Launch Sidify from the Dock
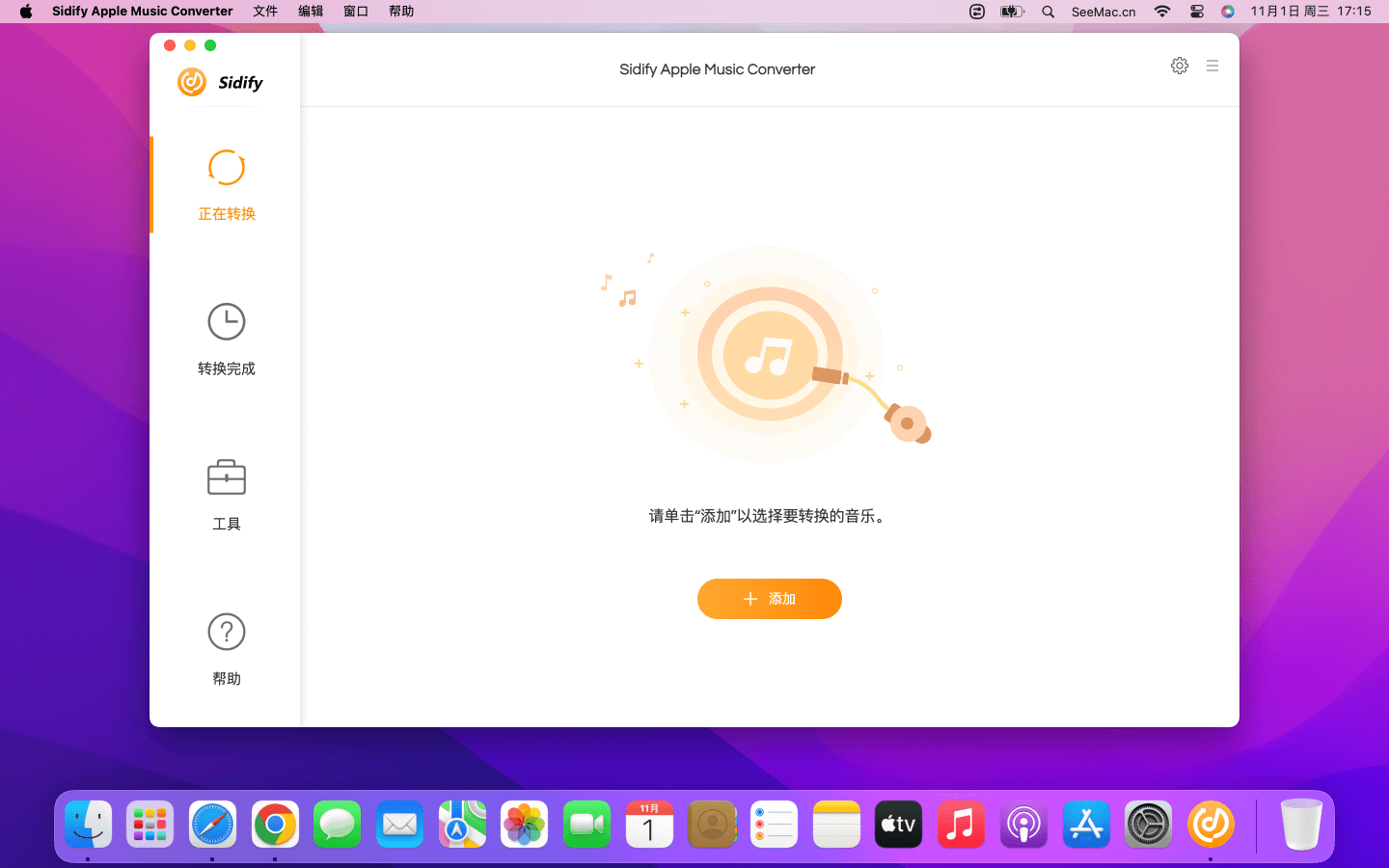 coord(1211,825)
